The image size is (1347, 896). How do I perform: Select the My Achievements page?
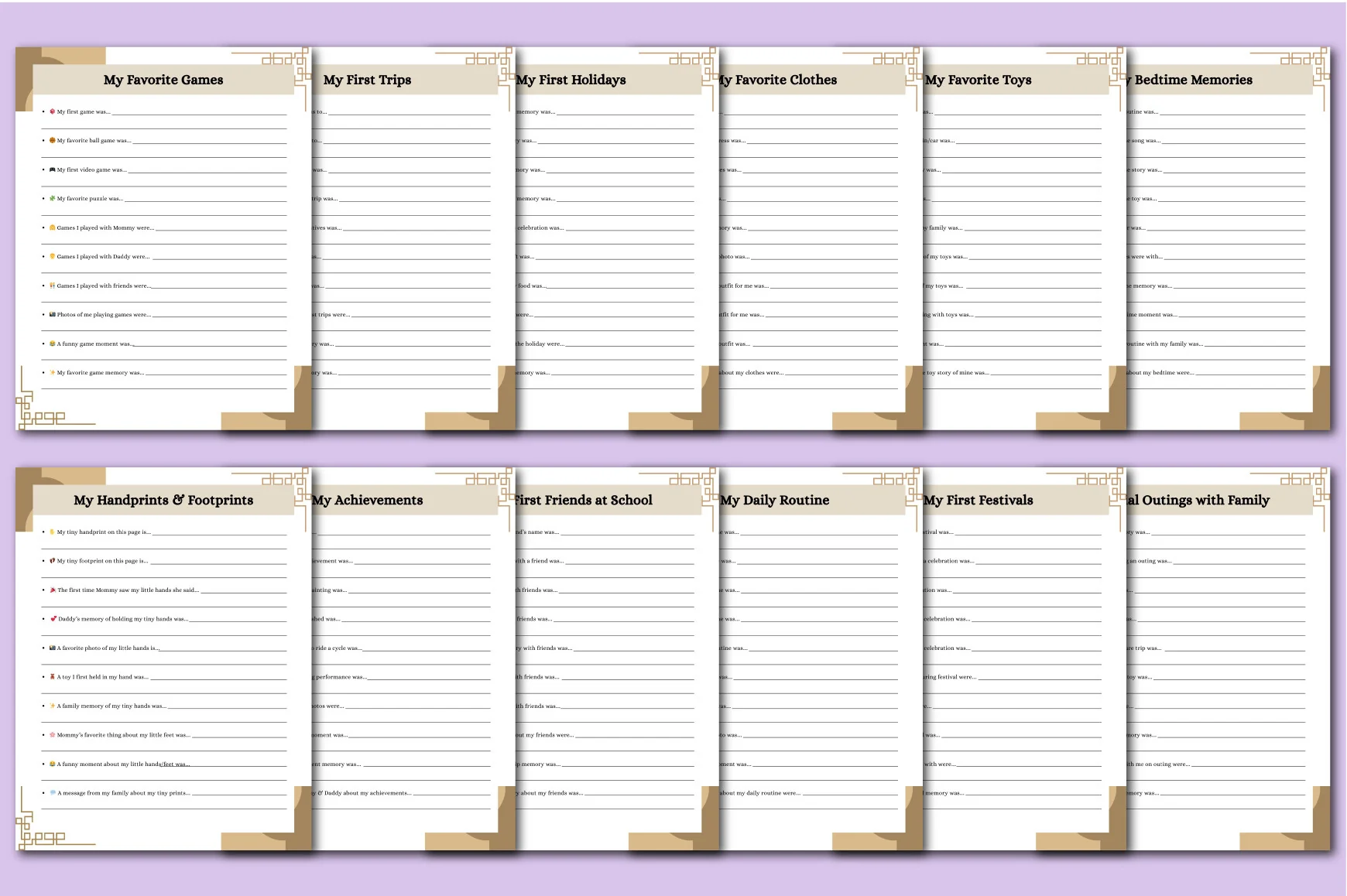414,658
